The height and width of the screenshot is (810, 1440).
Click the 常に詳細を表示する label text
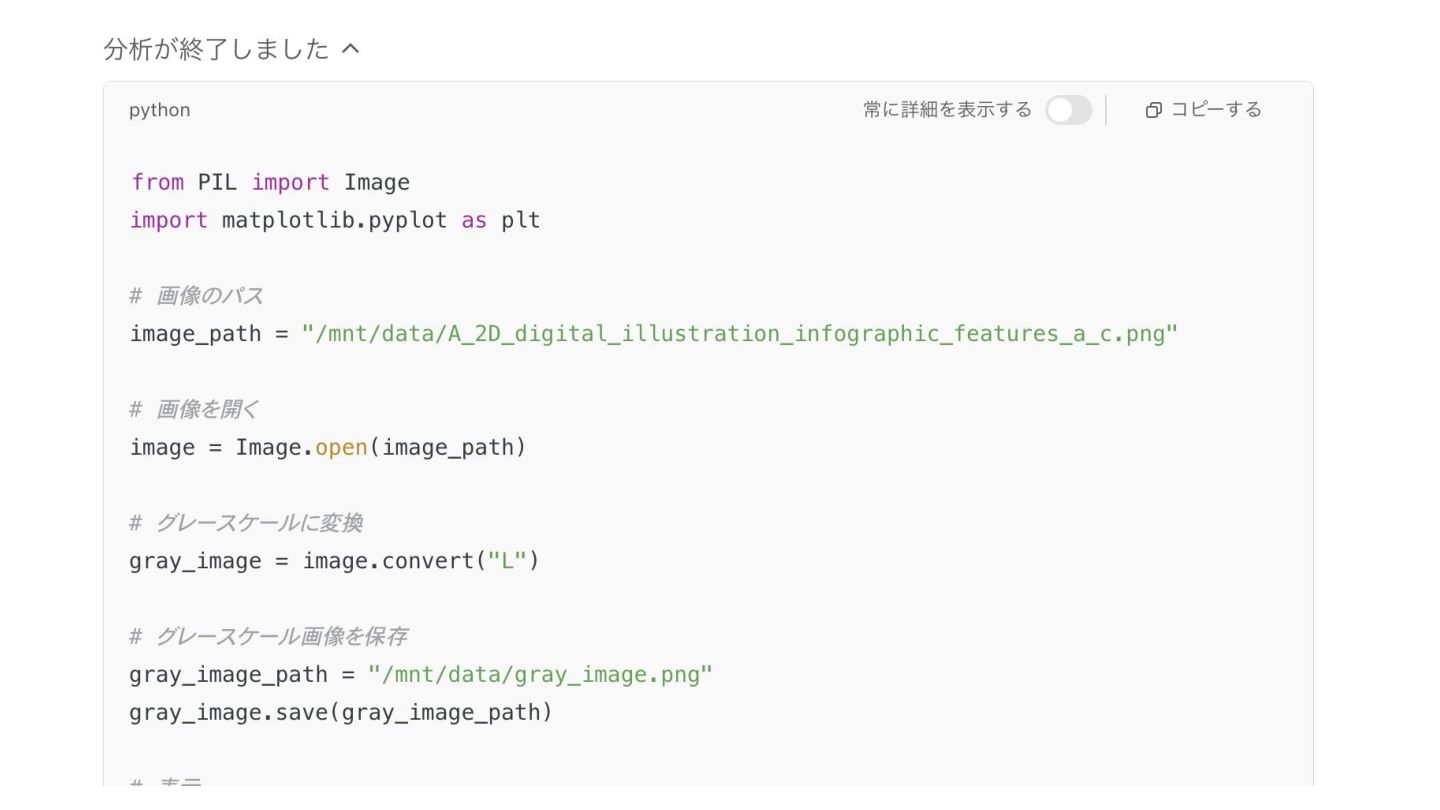tap(947, 110)
